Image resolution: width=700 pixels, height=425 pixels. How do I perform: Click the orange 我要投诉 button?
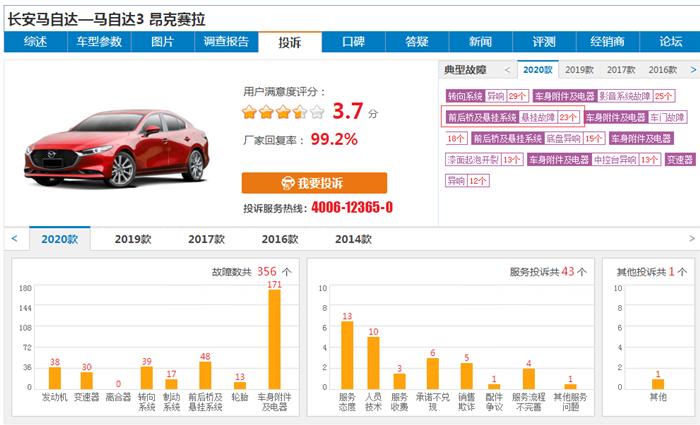[x=314, y=183]
